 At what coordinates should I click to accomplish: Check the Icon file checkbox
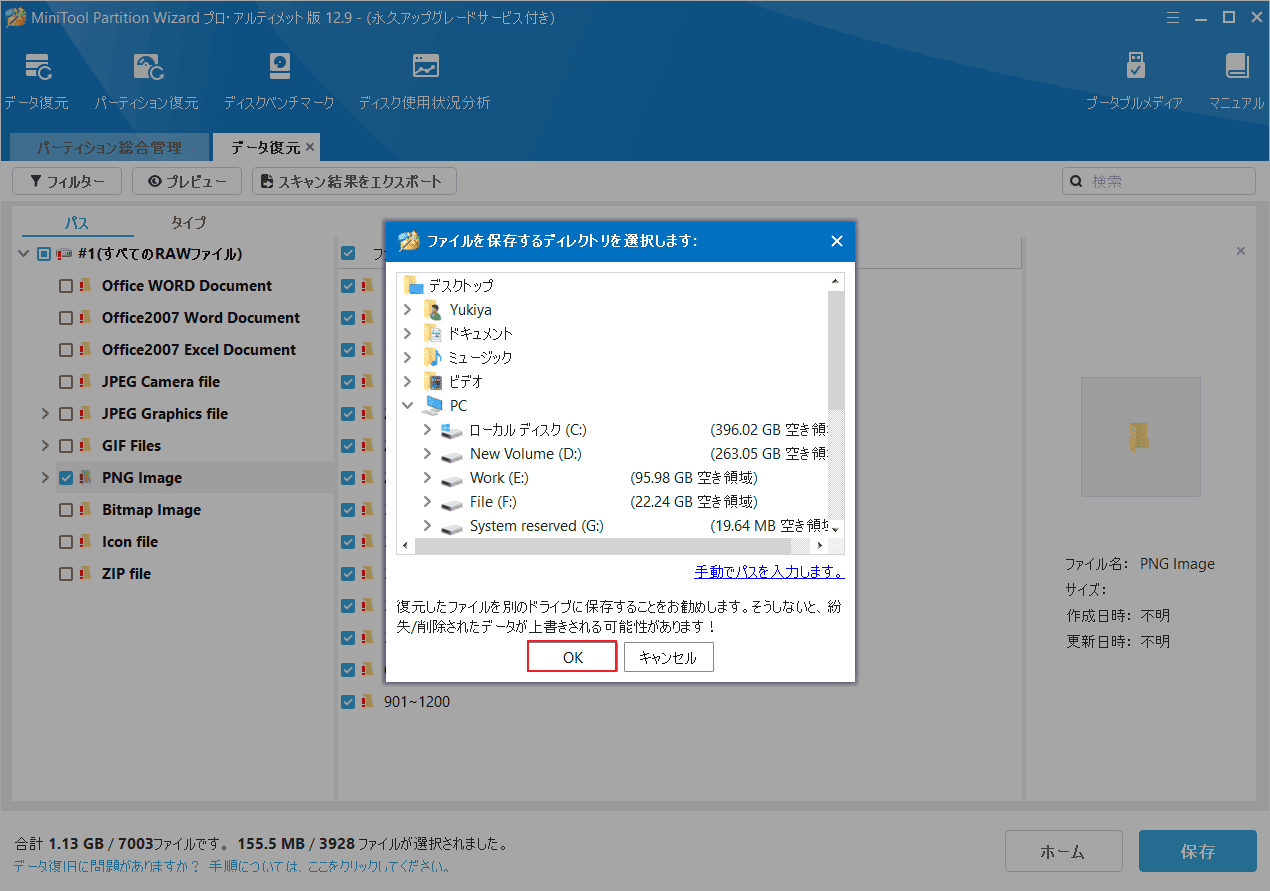pyautogui.click(x=66, y=542)
